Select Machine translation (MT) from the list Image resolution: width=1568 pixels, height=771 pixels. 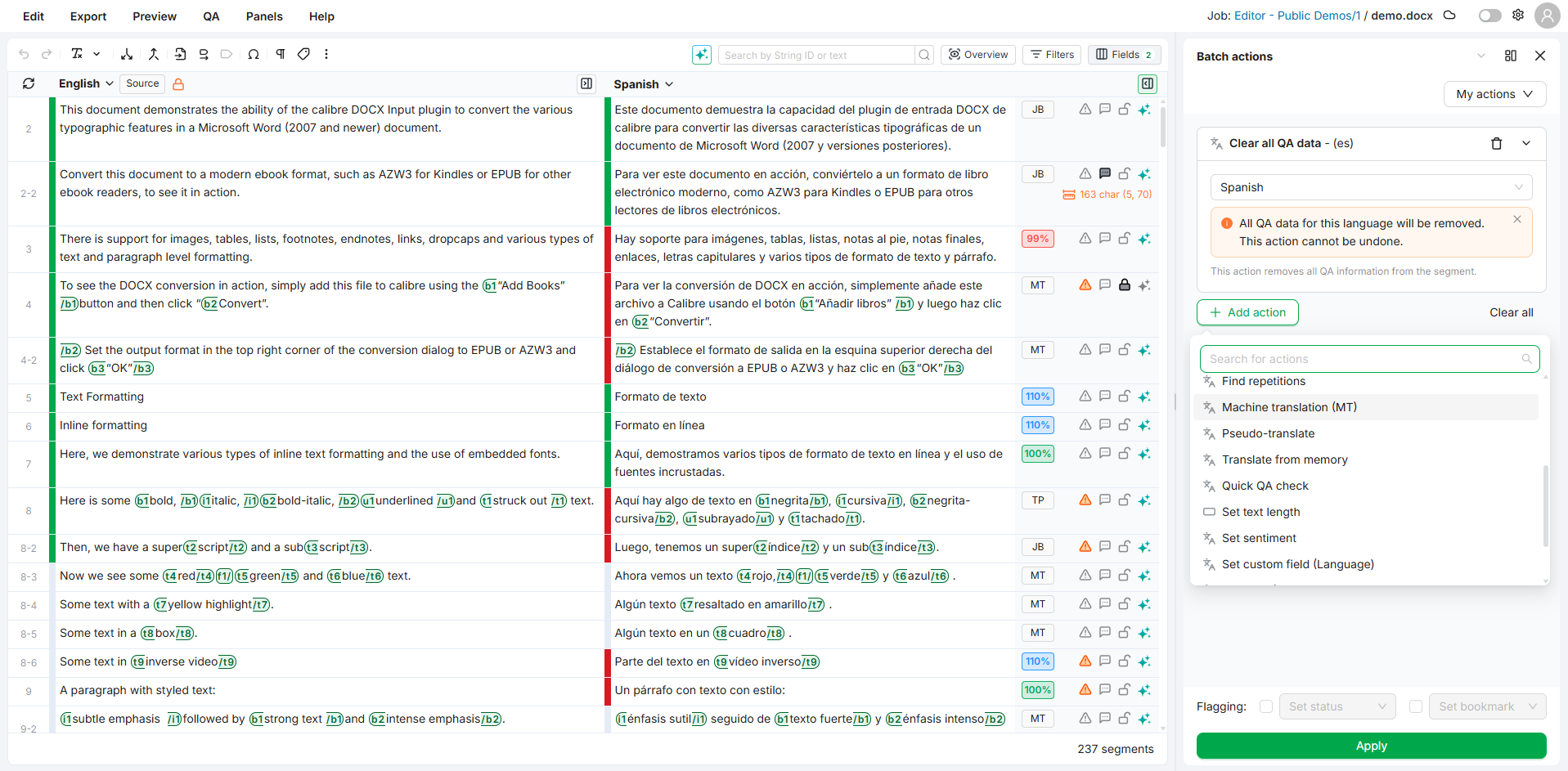coord(1288,407)
